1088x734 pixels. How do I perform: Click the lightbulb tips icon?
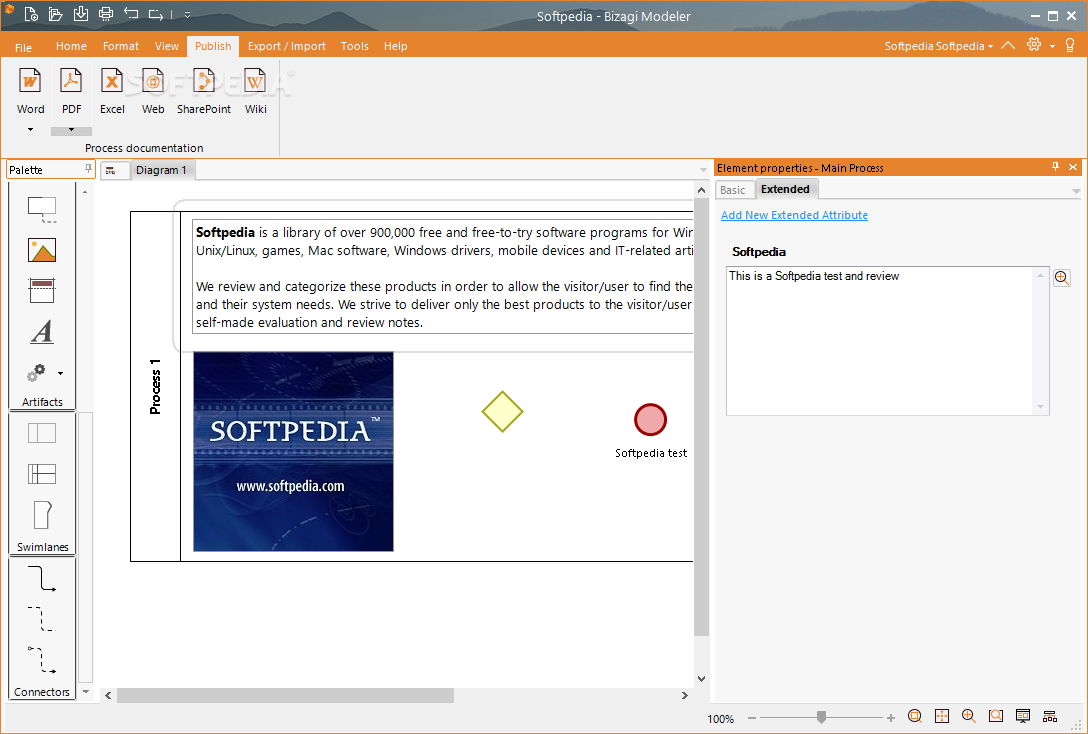pos(1070,45)
